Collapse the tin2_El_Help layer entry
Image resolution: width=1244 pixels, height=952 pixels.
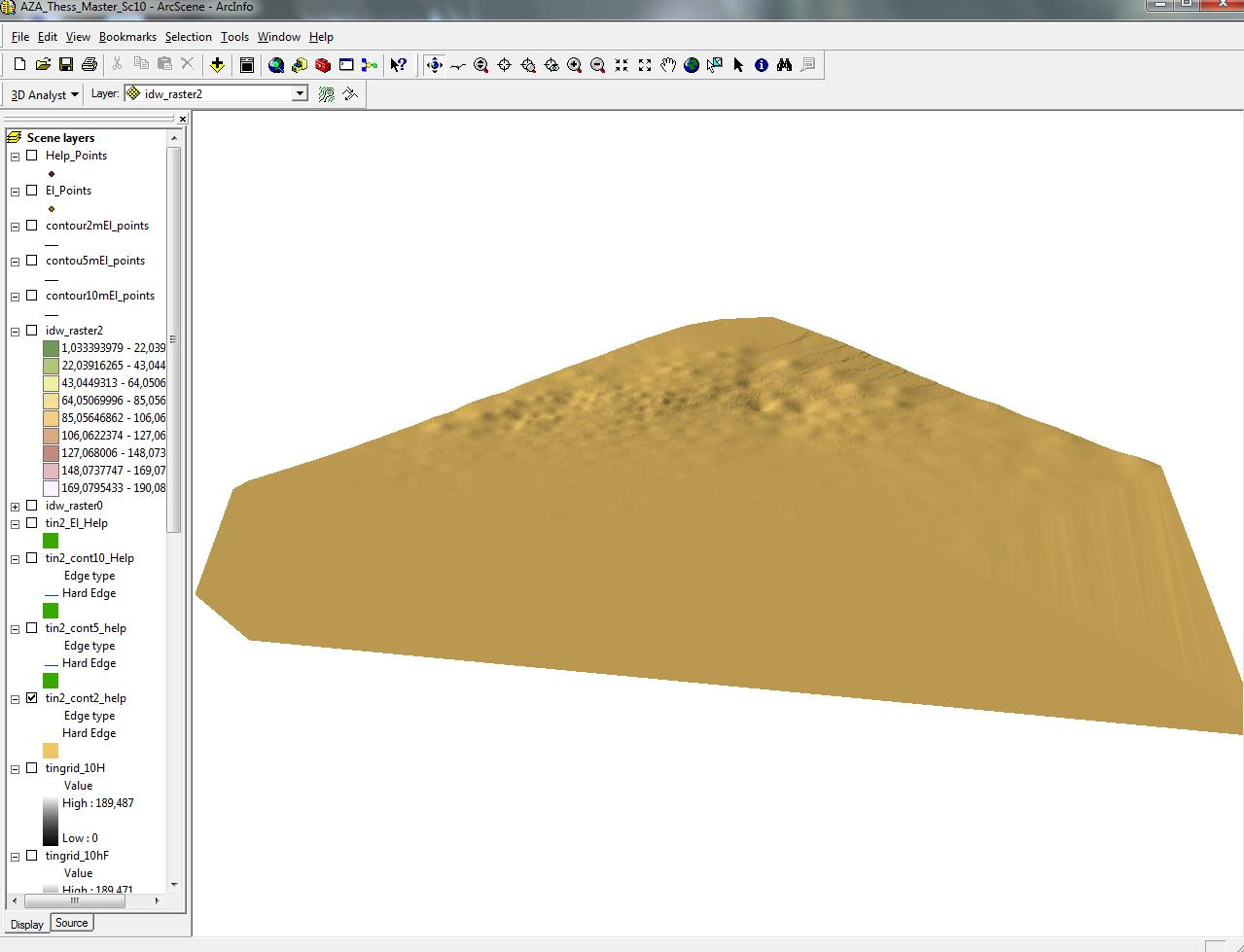pos(15,524)
